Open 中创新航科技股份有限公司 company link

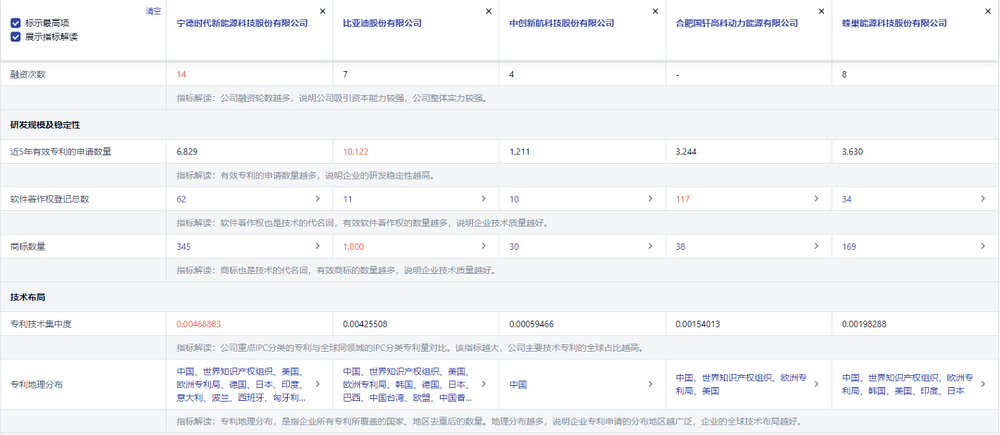click(562, 23)
